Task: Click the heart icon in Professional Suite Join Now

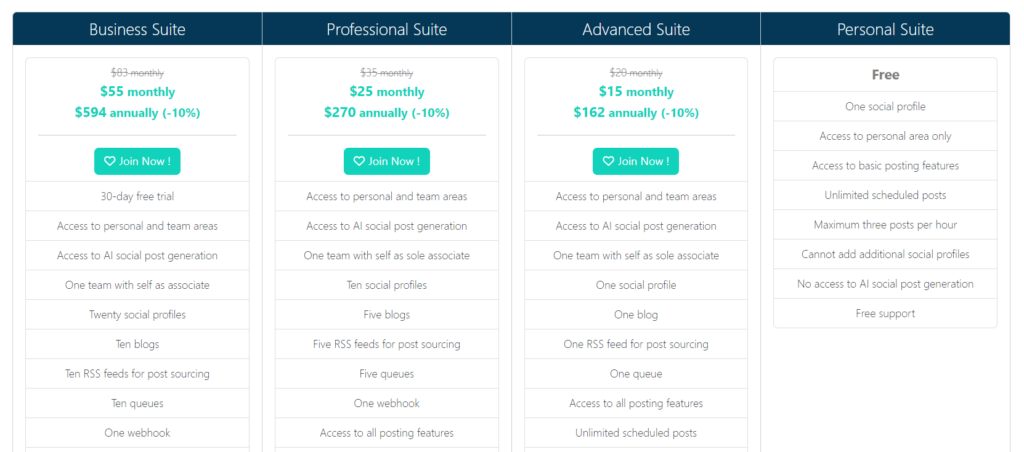Action: [359, 161]
